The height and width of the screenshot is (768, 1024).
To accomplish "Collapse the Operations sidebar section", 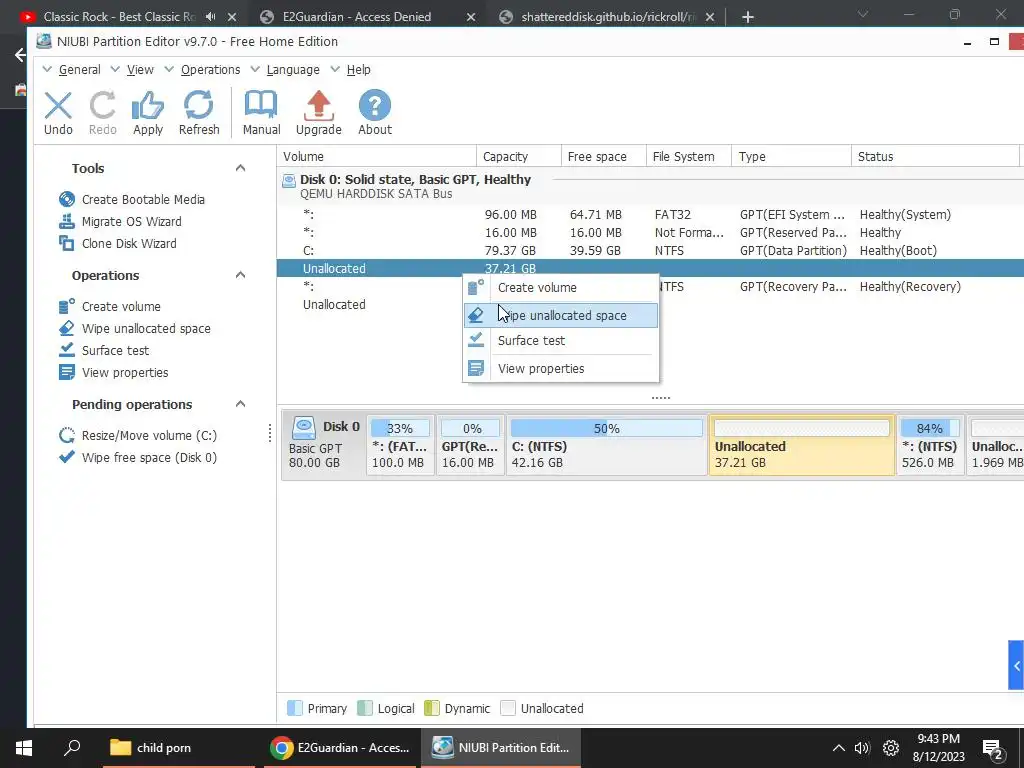I will [x=240, y=275].
